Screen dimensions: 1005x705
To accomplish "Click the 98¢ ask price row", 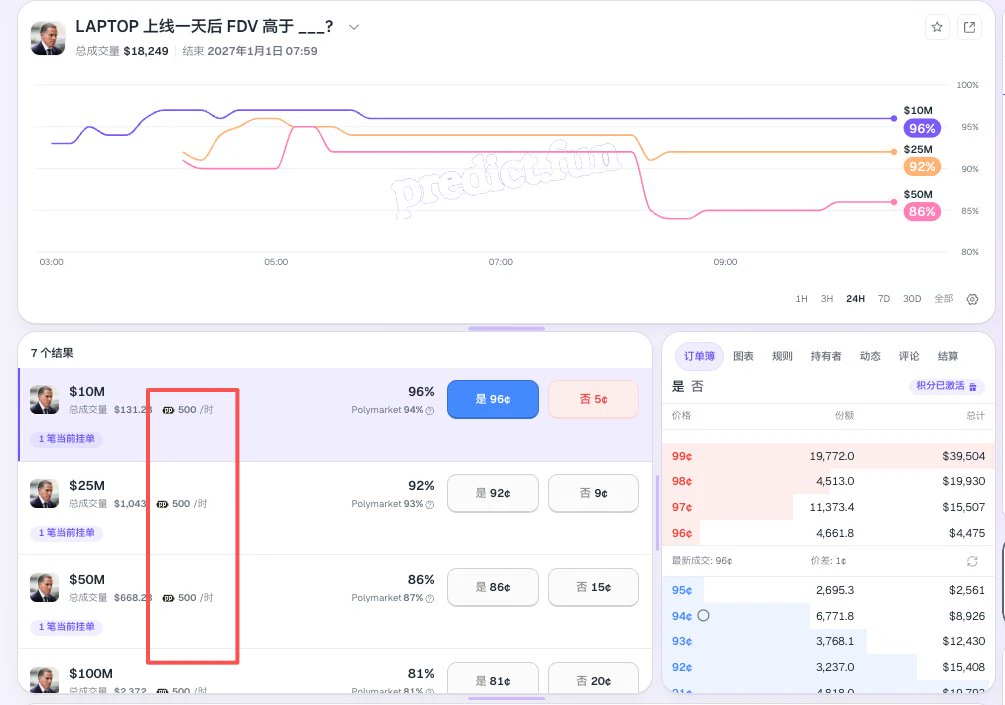I will pos(828,481).
